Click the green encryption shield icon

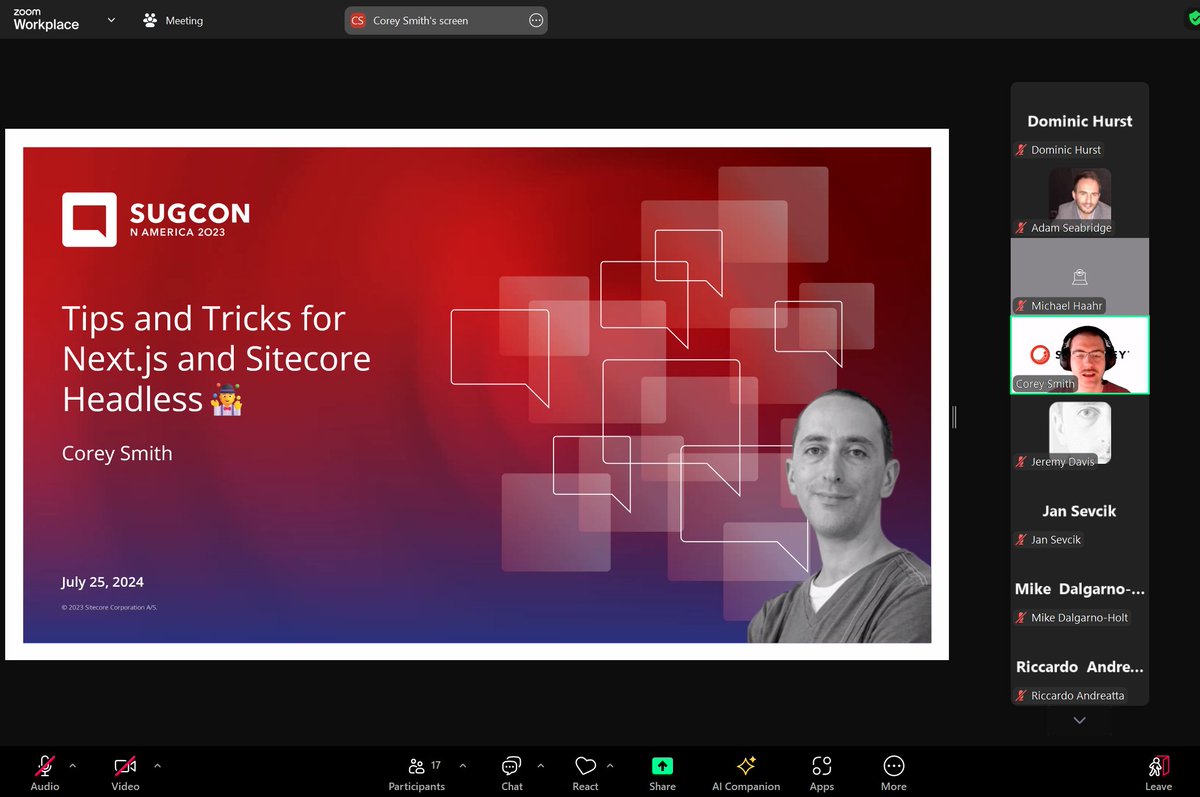[x=1193, y=20]
